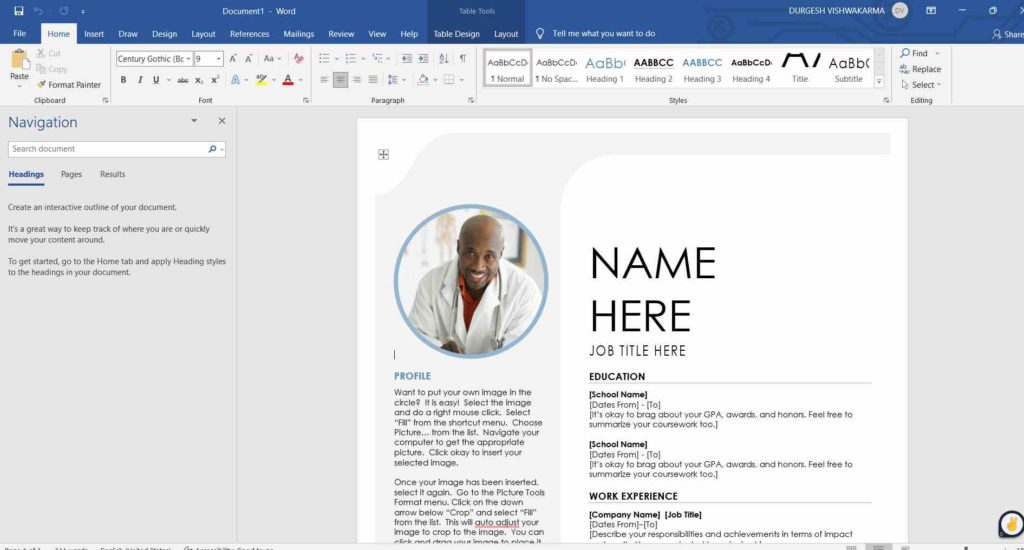Switch to the Design tab
Viewport: 1024px width, 550px height.
pos(165,34)
